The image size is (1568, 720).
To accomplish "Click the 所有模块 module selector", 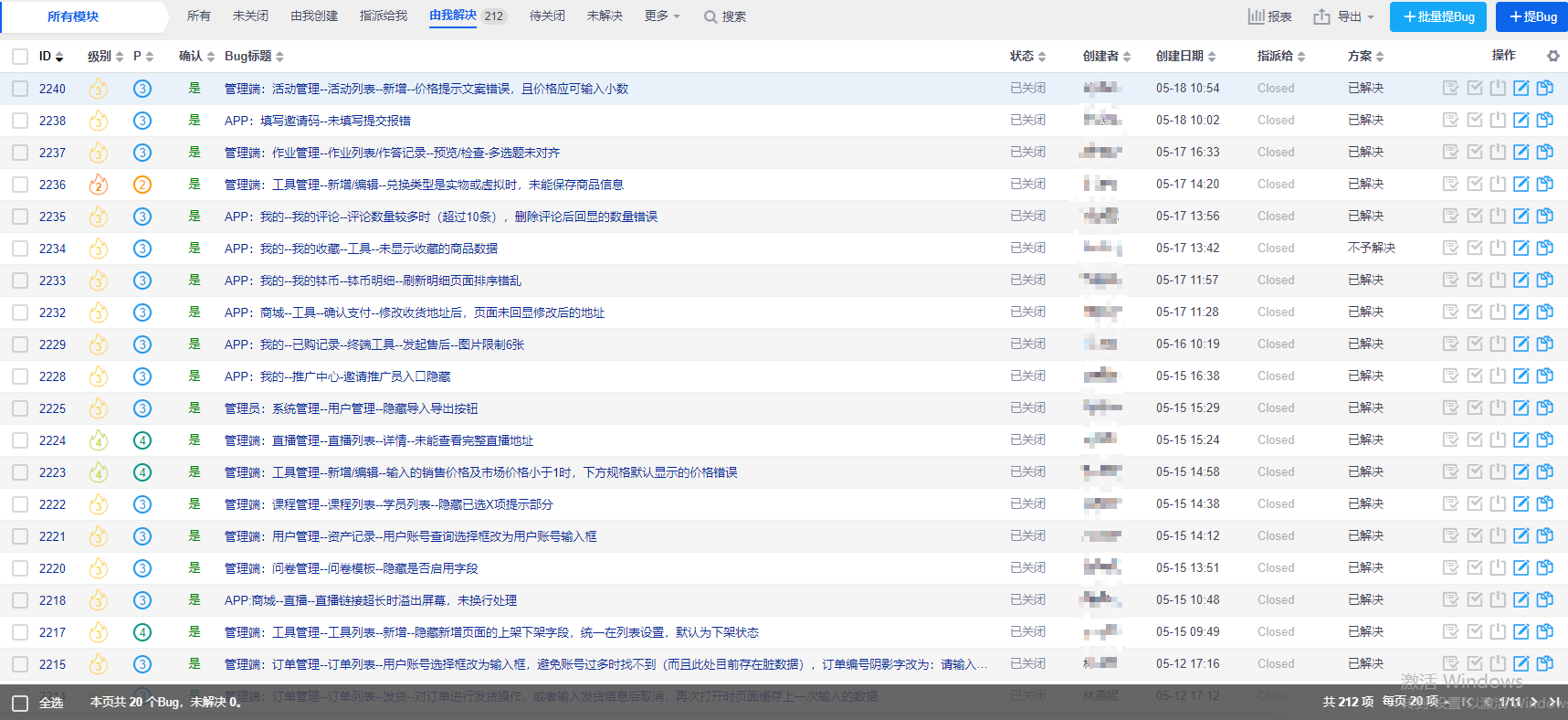I will (73, 16).
